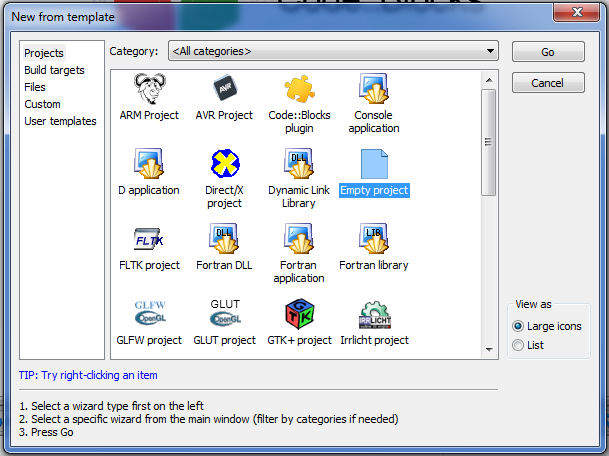
Task: Click the template list scroll up arrow
Action: coord(489,80)
